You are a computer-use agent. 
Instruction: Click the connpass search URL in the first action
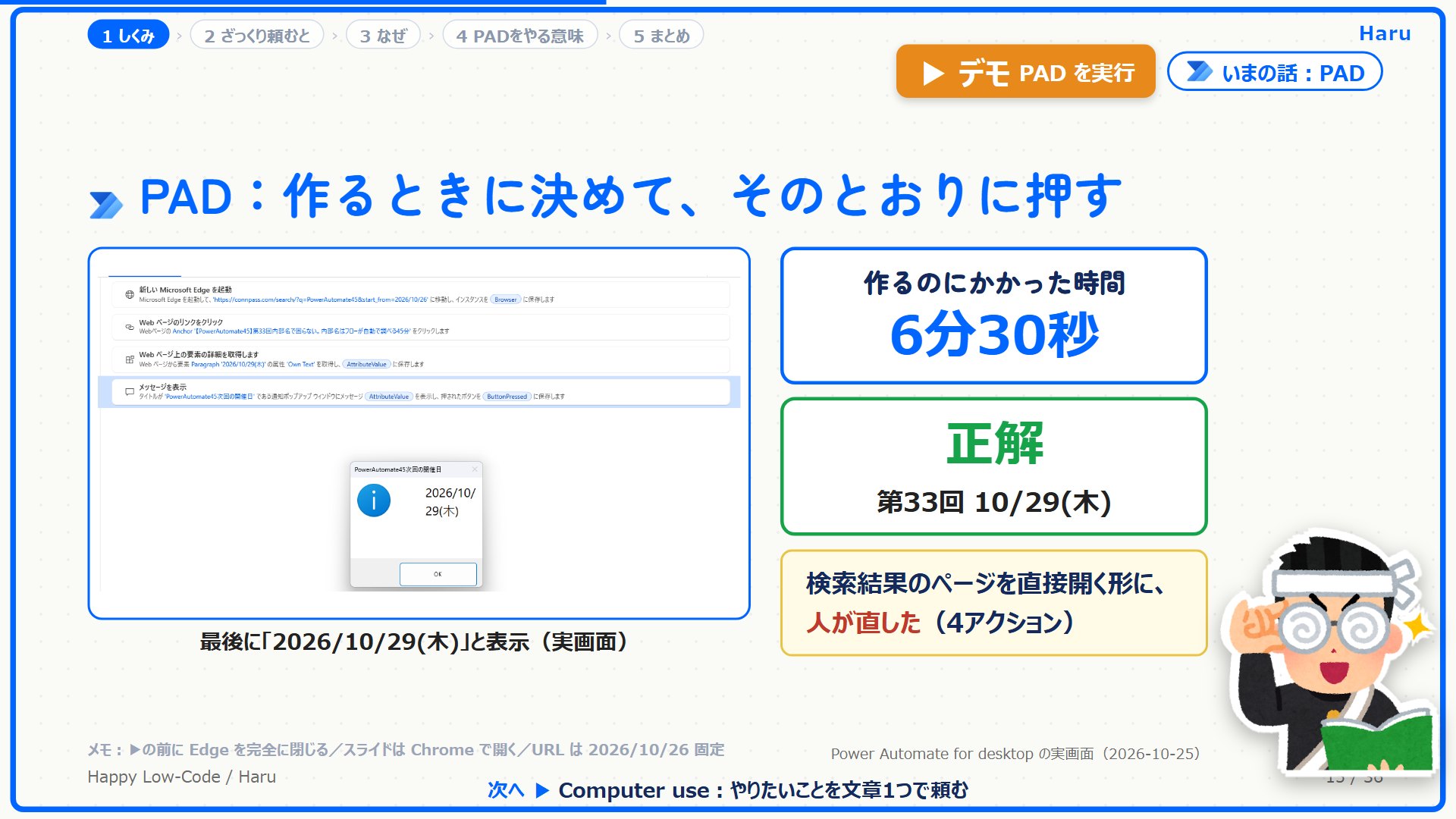pos(321,300)
